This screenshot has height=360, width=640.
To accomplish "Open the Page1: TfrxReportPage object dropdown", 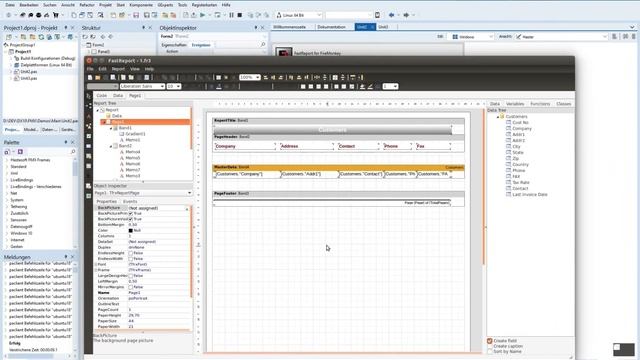I will click(189, 193).
